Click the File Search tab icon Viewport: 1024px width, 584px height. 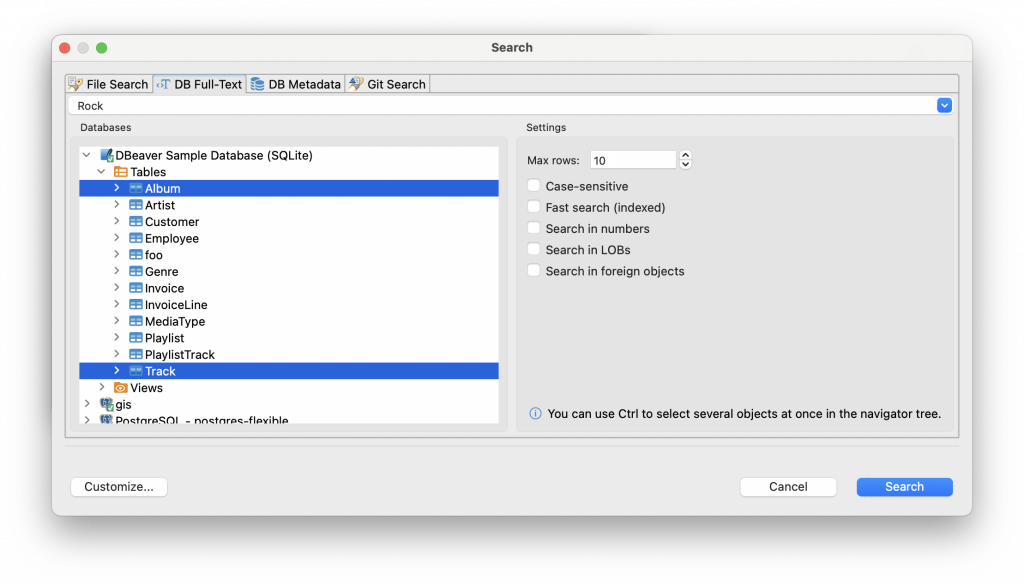pyautogui.click(x=76, y=84)
